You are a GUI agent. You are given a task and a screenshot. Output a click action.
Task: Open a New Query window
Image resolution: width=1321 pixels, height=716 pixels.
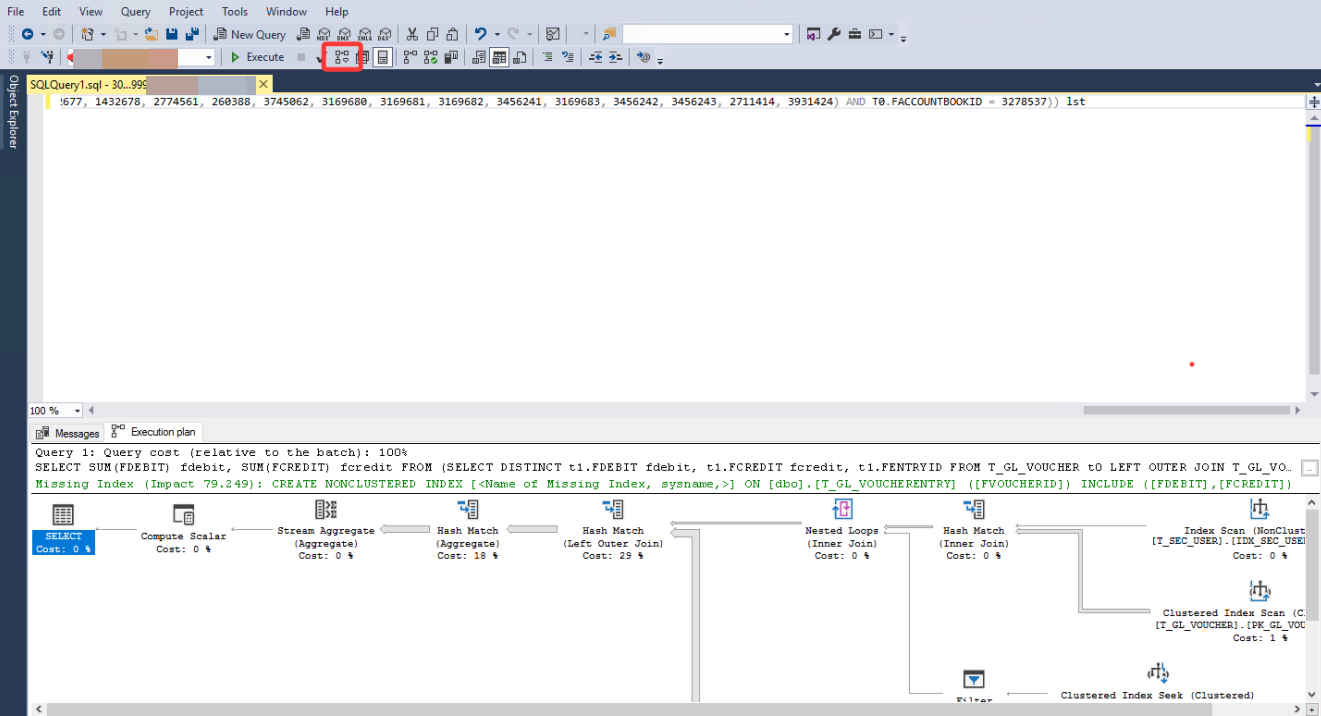(x=249, y=34)
